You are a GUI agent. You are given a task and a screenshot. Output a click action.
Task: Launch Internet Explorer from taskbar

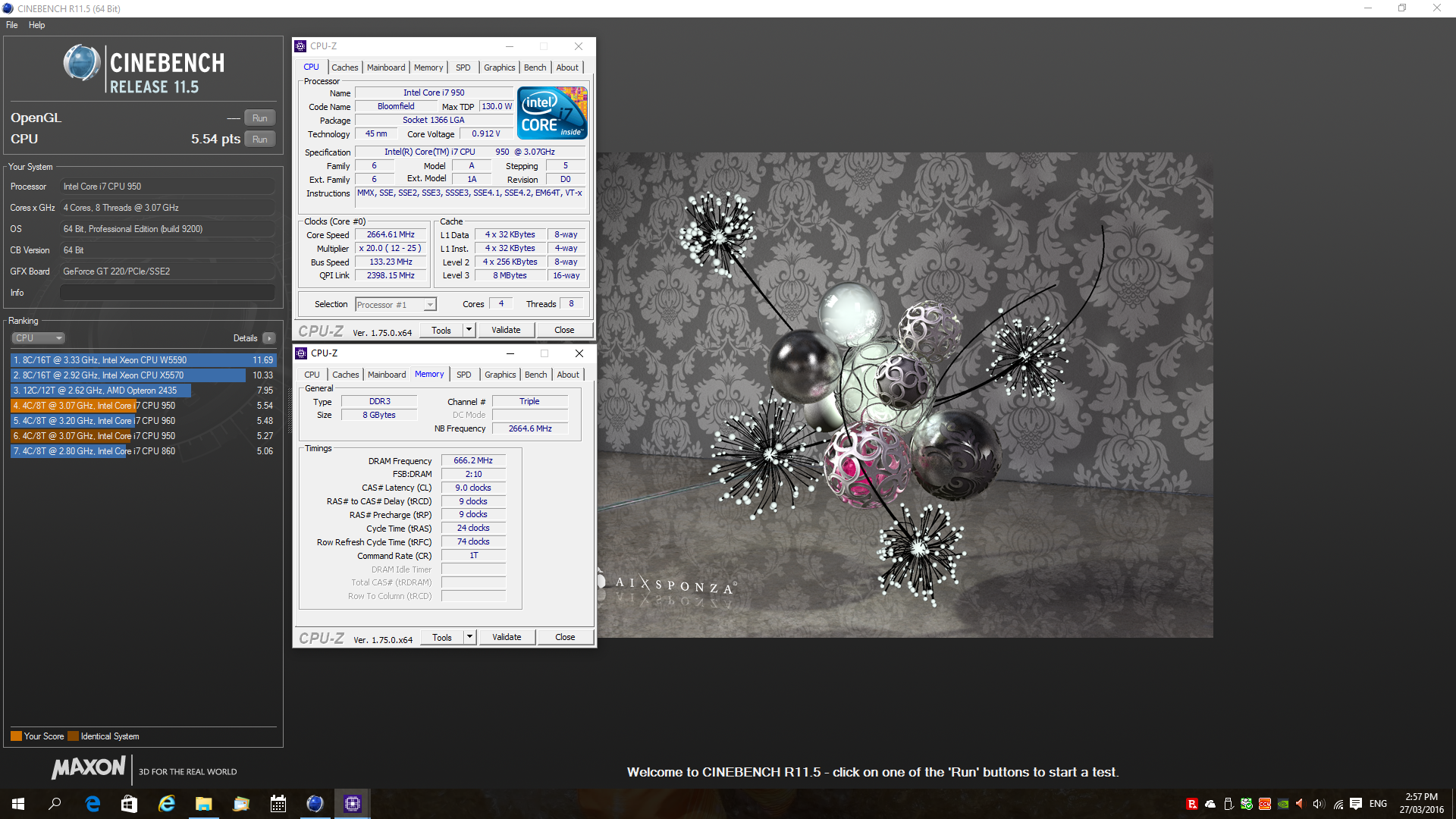coord(166,804)
